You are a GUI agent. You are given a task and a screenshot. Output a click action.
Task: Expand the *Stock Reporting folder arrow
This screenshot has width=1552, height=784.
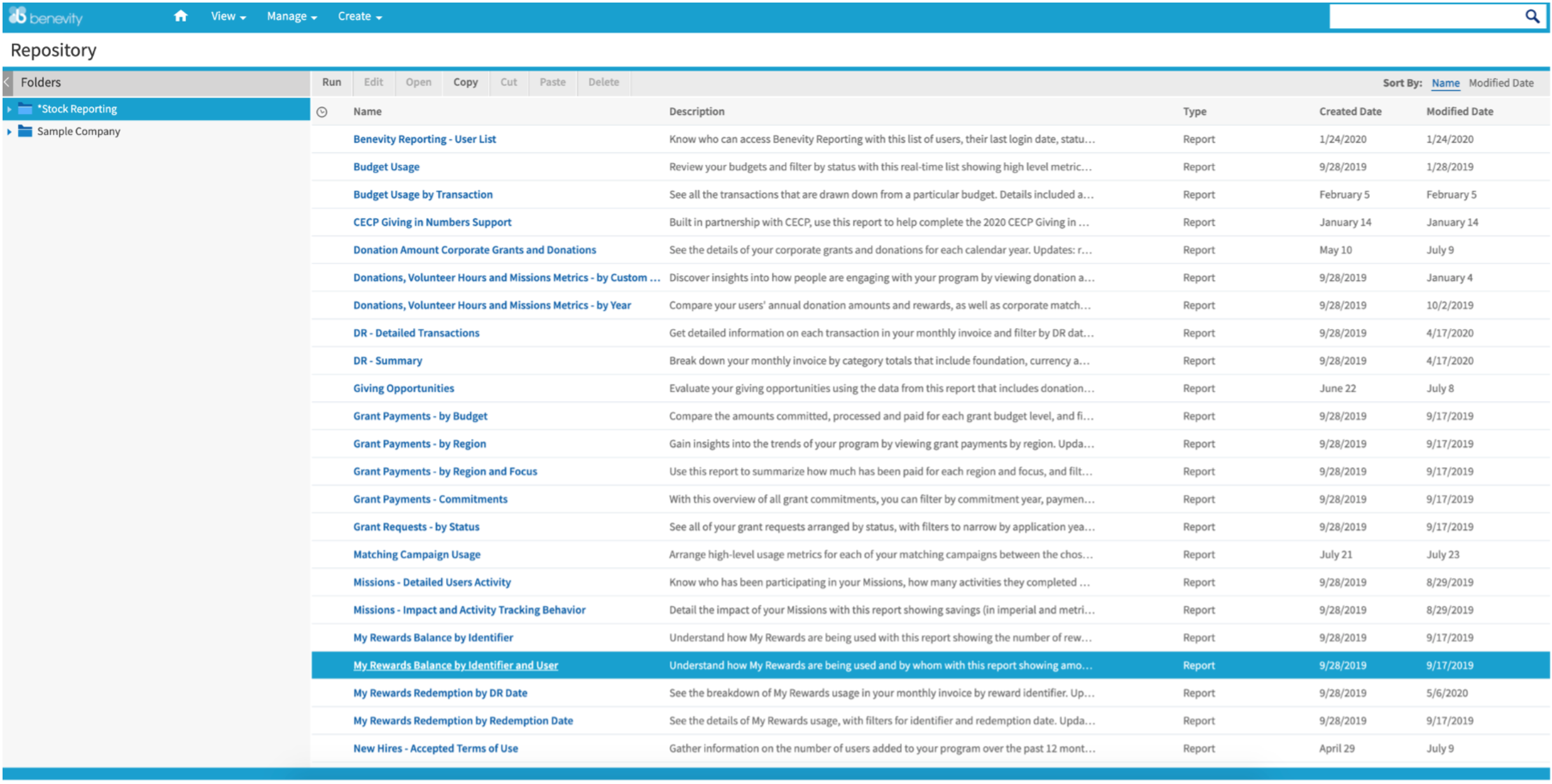point(9,109)
